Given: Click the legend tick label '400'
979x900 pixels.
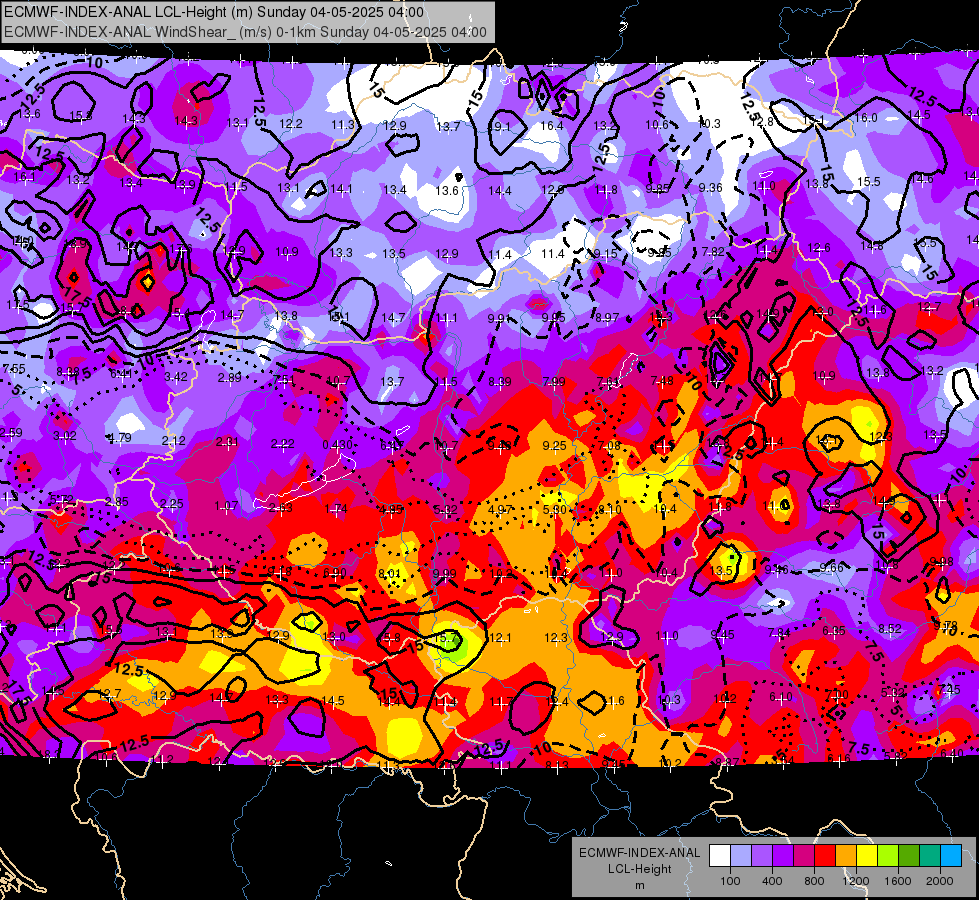Looking at the screenshot, I should click(772, 881).
